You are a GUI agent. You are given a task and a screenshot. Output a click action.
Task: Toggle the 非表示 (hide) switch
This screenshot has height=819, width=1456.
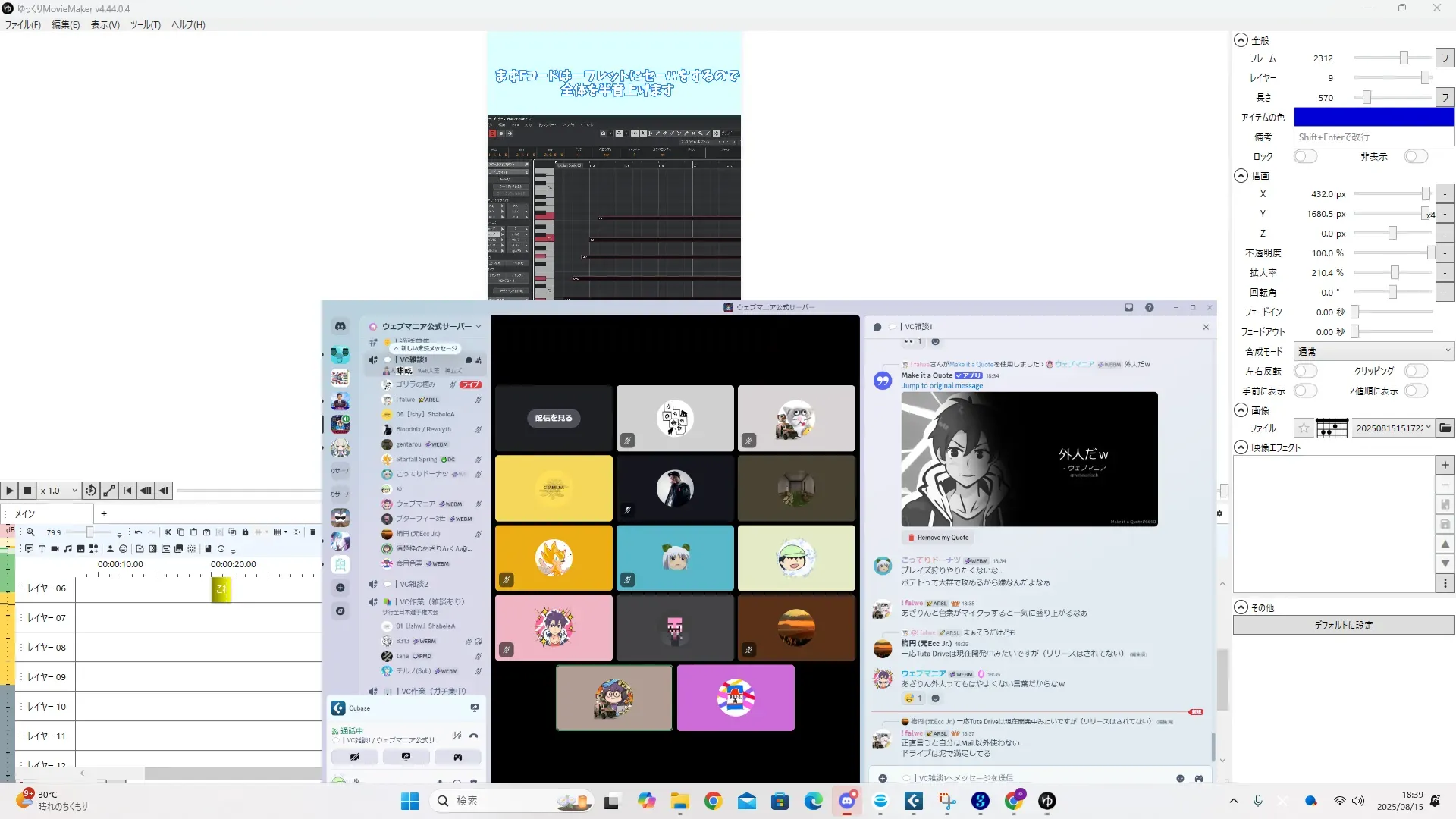pos(1415,156)
